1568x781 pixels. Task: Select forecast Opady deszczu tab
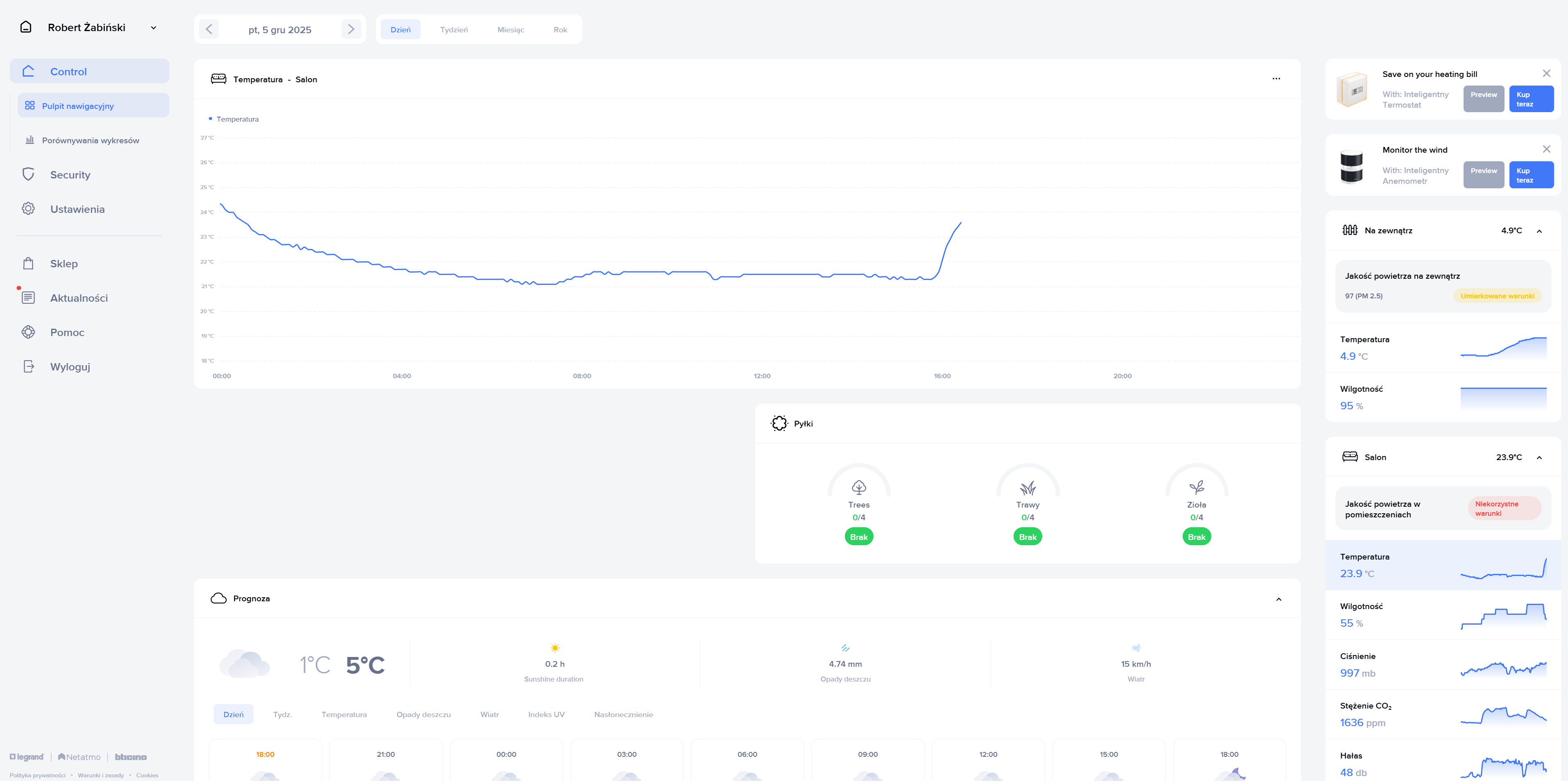(423, 714)
